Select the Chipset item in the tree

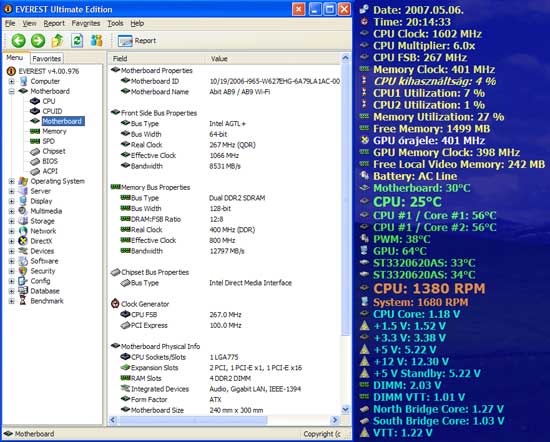coord(54,151)
